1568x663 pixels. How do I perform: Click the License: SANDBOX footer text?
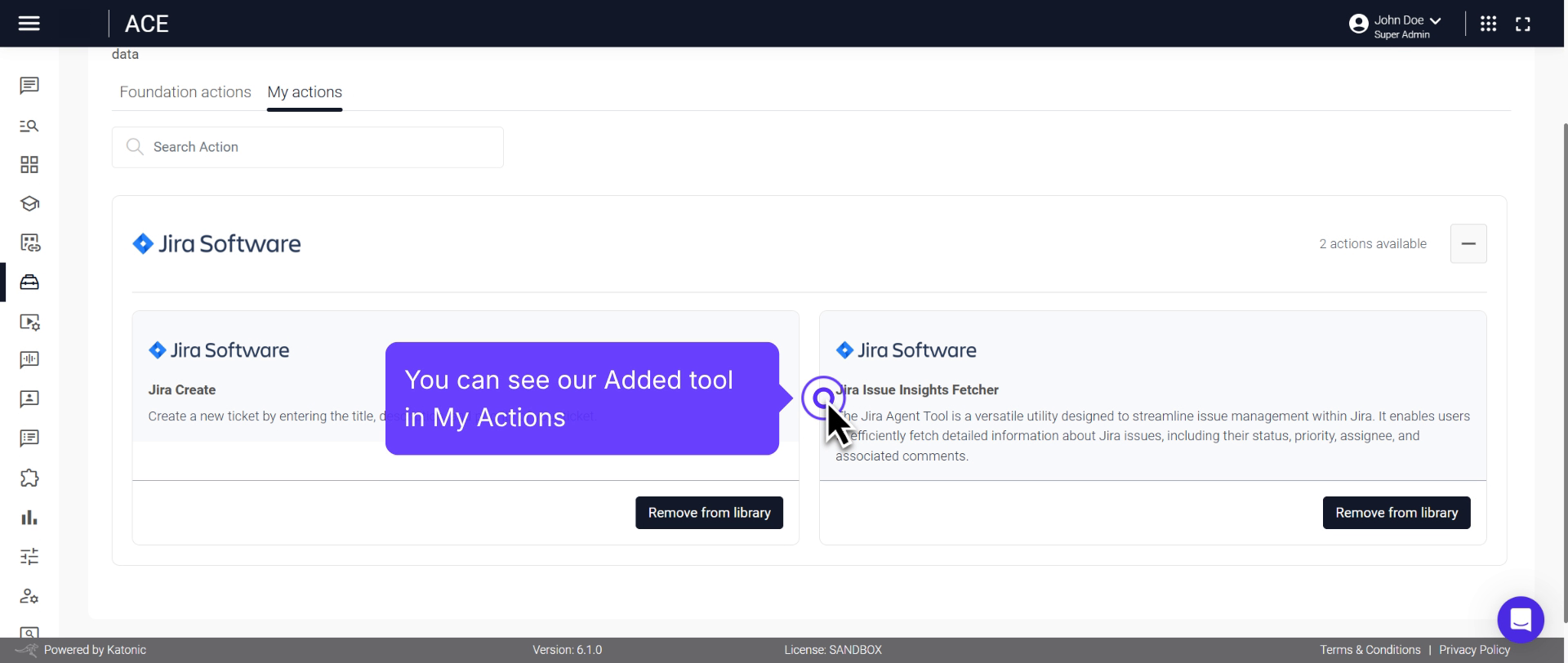point(833,650)
